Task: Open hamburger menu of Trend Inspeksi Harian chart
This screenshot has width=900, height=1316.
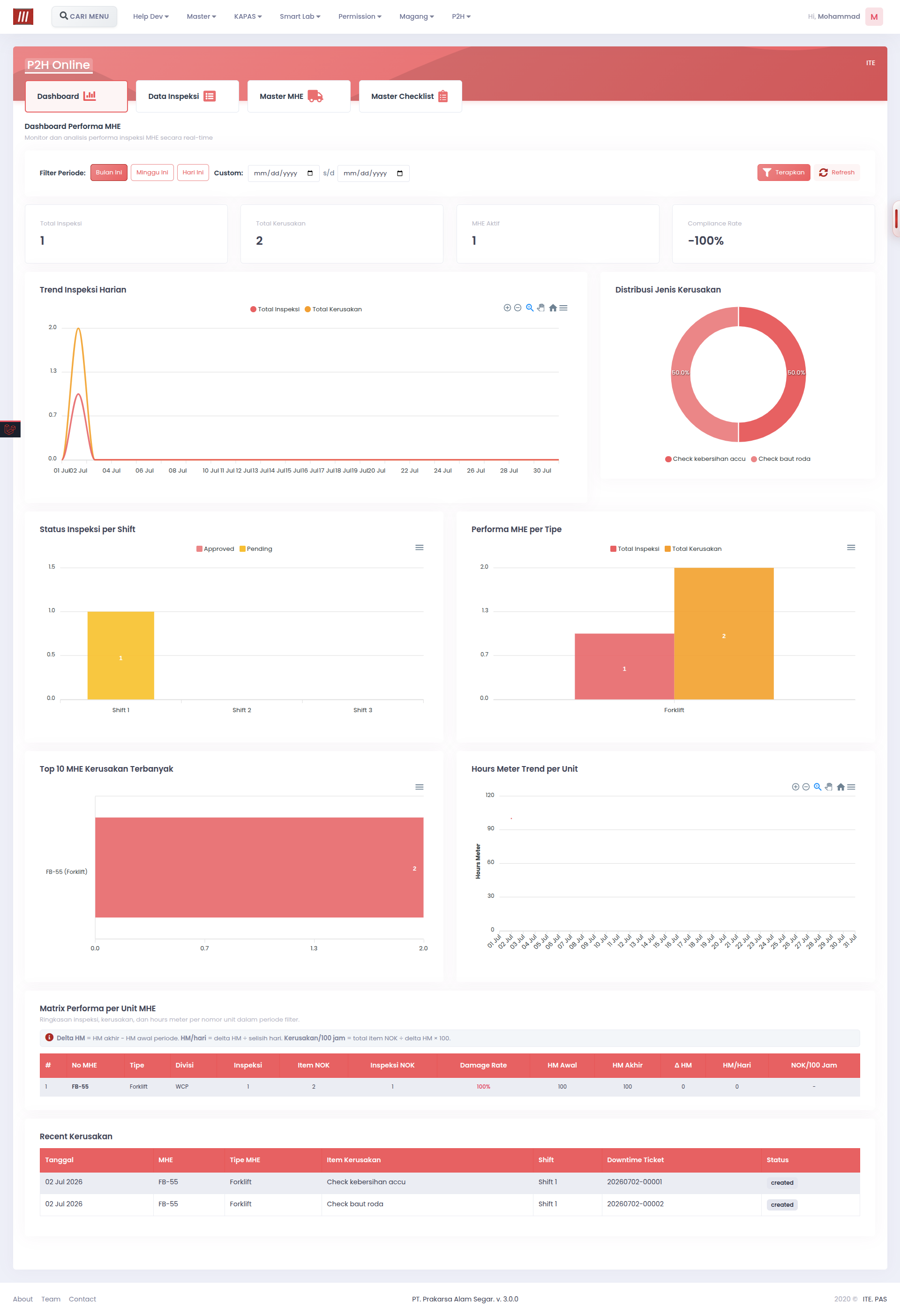Action: click(x=563, y=308)
